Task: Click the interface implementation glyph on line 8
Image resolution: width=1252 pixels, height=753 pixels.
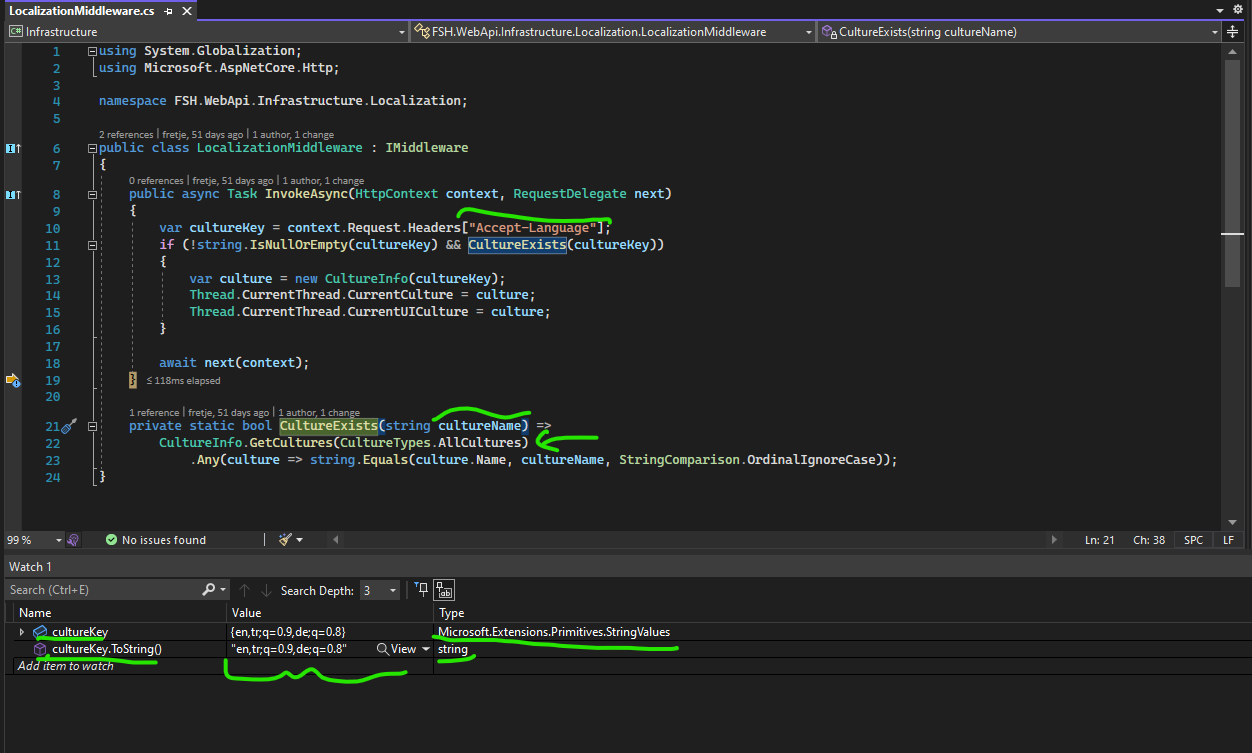Action: click(x=12, y=194)
